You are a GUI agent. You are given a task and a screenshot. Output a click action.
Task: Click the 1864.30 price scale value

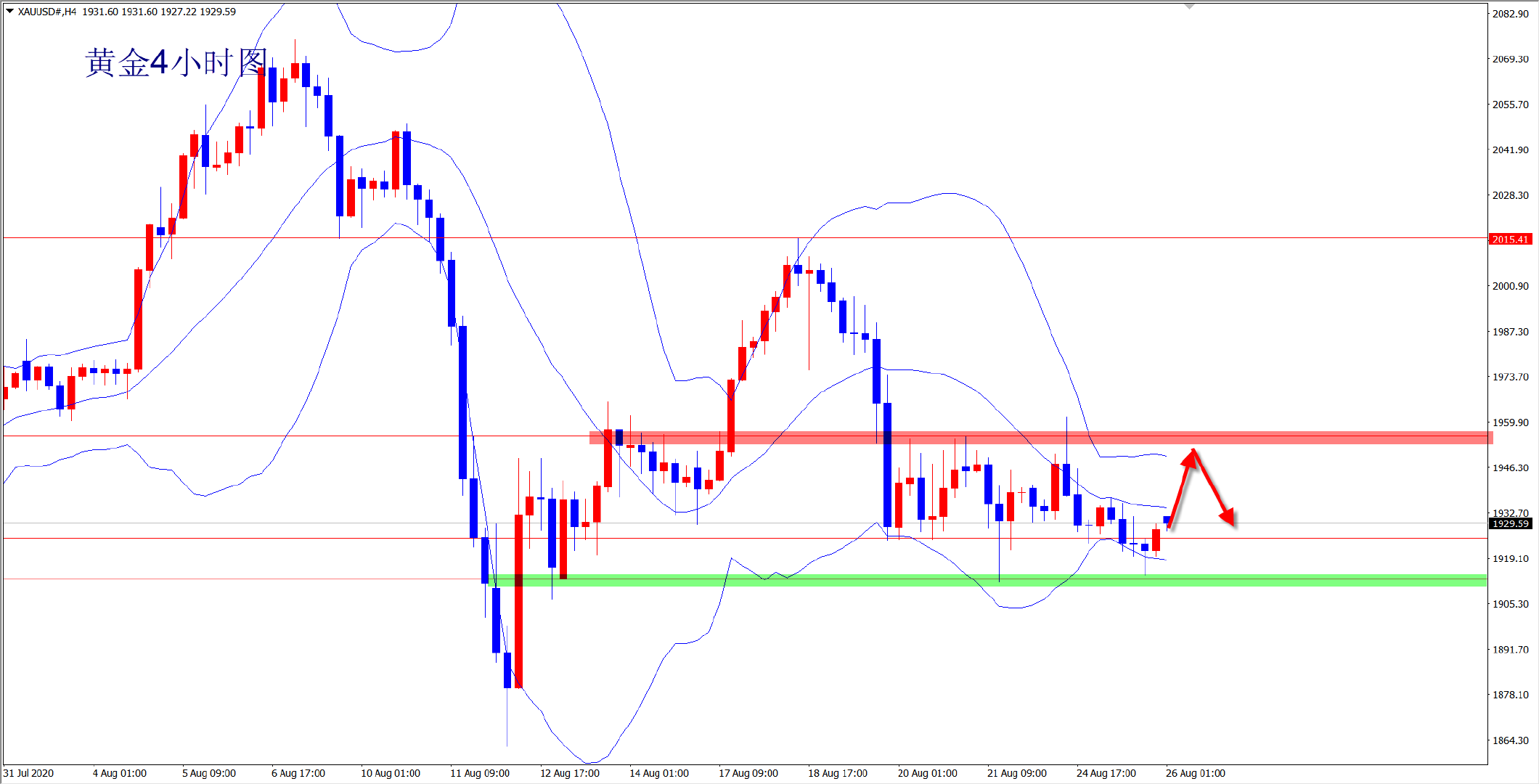pyautogui.click(x=1510, y=740)
